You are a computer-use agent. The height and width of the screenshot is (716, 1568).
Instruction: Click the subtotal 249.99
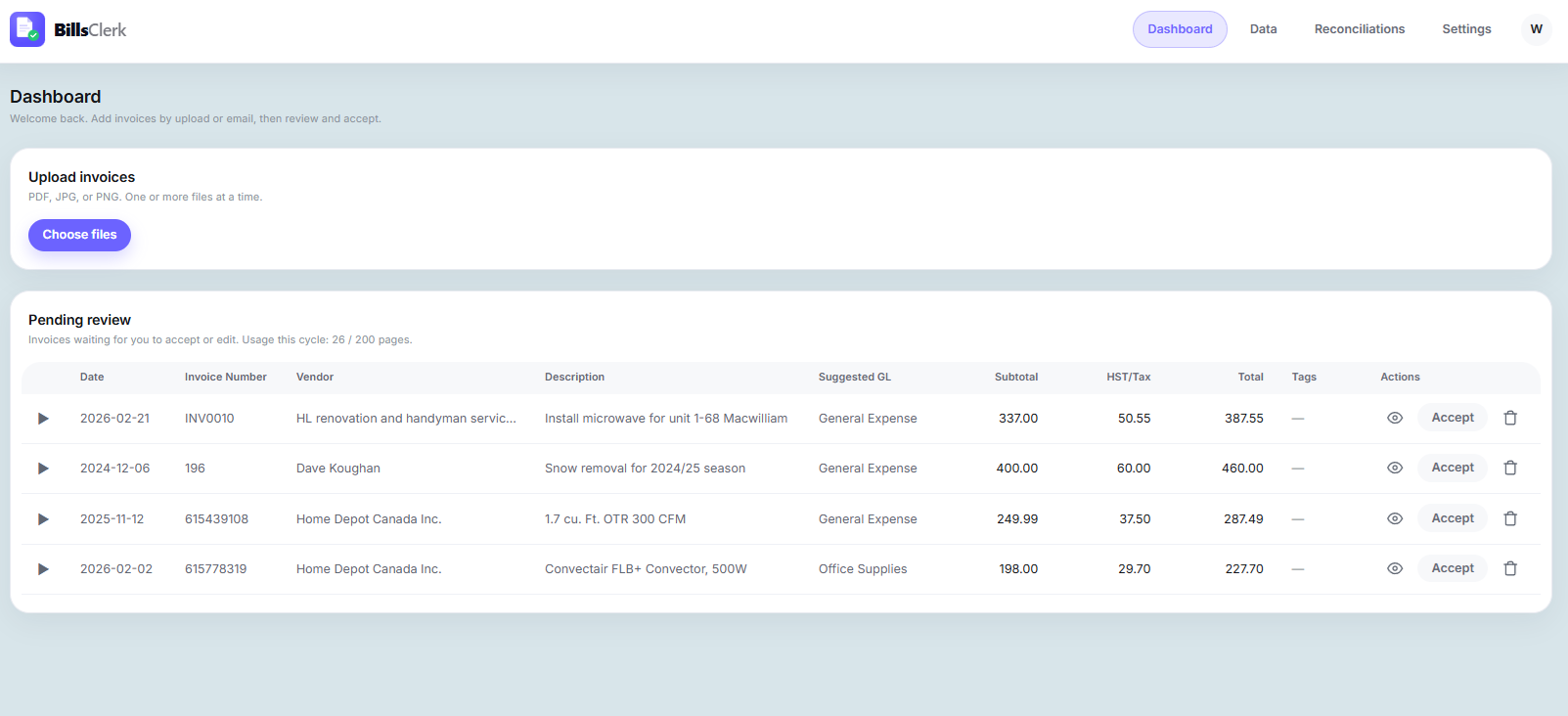coord(1017,519)
